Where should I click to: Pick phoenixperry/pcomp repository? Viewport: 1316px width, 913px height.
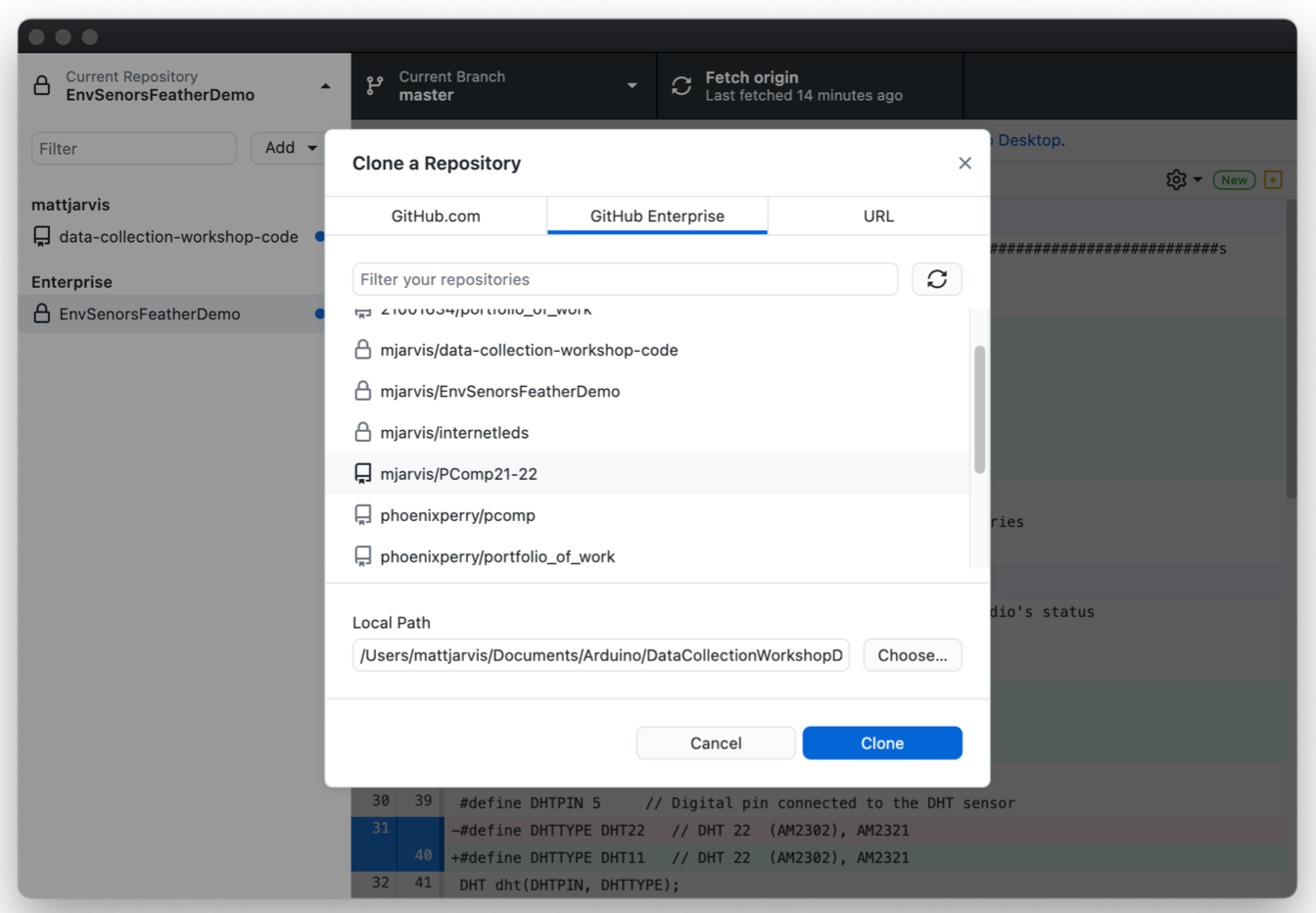pos(647,515)
